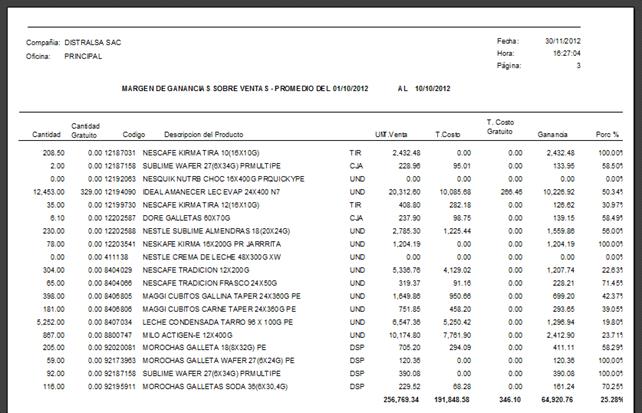Click NESCAFE TRADICION 12X200G description

(196, 270)
